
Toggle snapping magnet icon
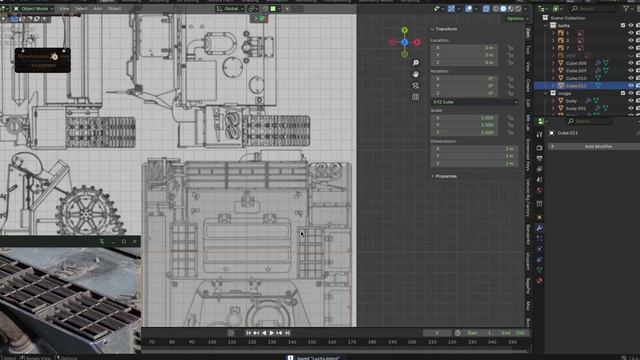point(266,9)
